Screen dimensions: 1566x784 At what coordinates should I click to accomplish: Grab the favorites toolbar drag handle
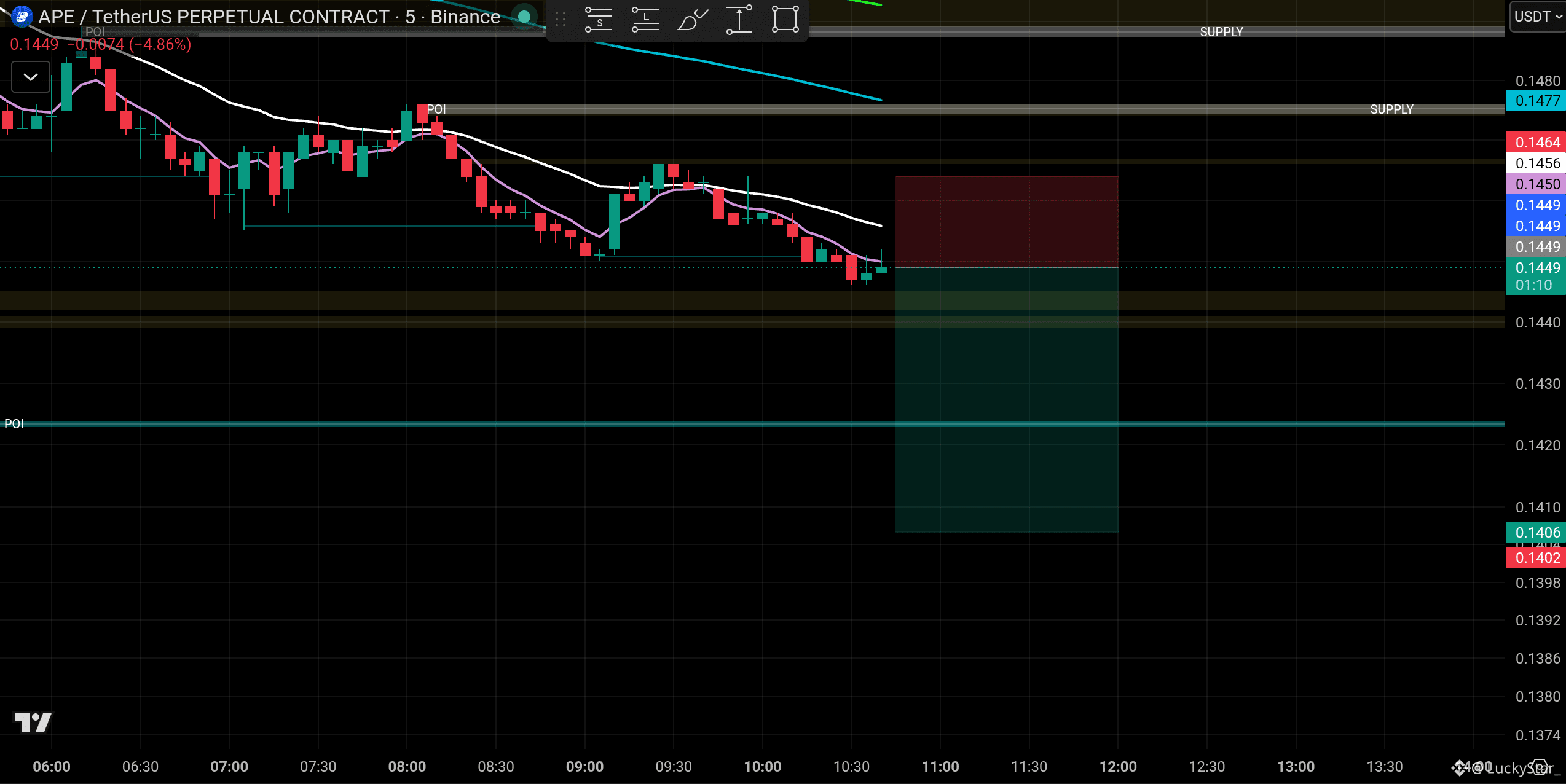[x=561, y=19]
